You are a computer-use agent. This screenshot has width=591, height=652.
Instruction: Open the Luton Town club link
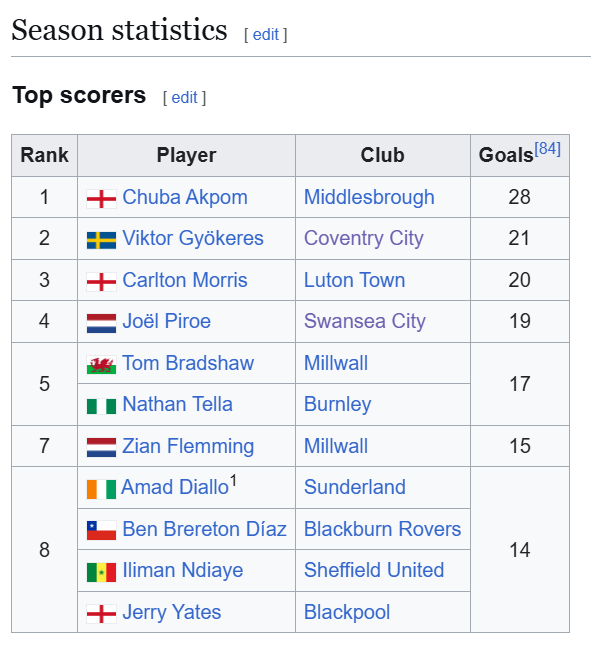pos(354,280)
